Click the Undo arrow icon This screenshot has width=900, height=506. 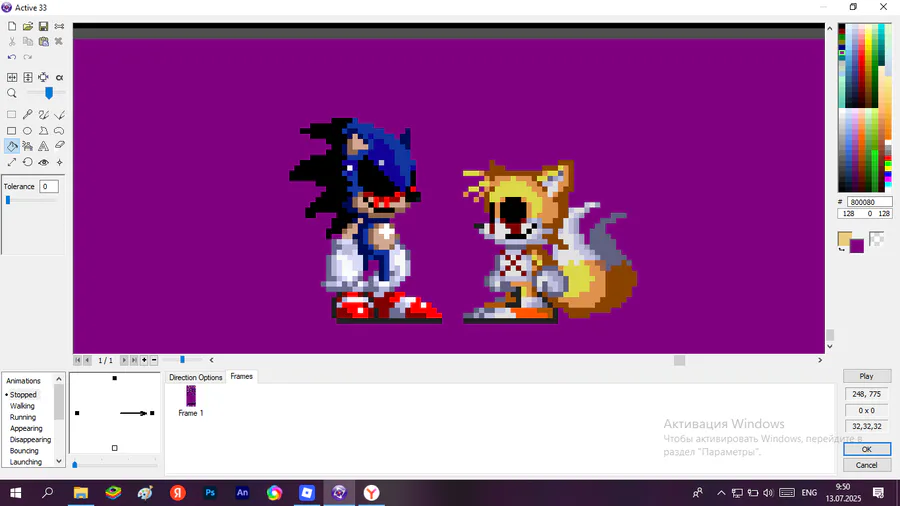pos(11,57)
